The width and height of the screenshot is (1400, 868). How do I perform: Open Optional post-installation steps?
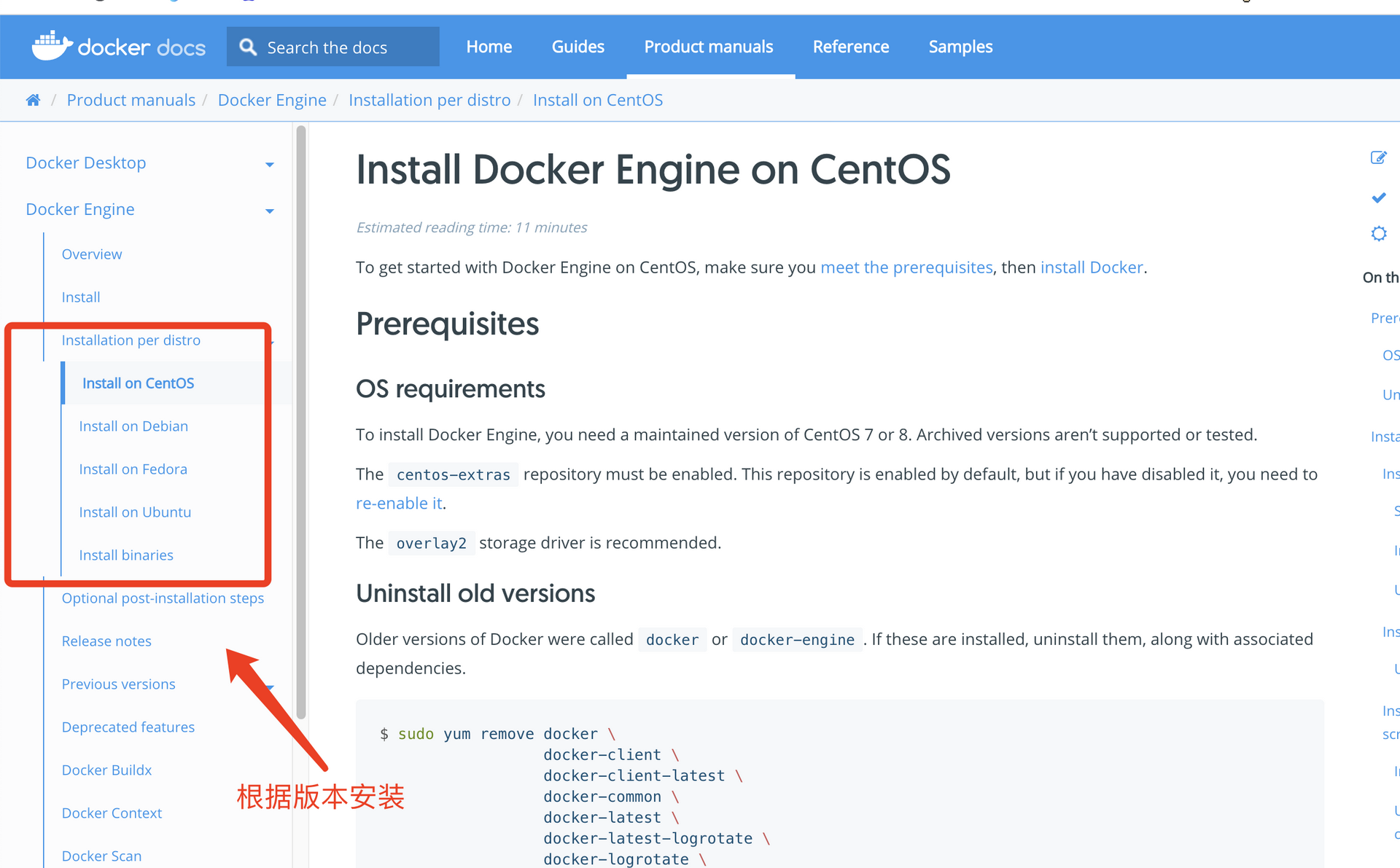pyautogui.click(x=163, y=598)
